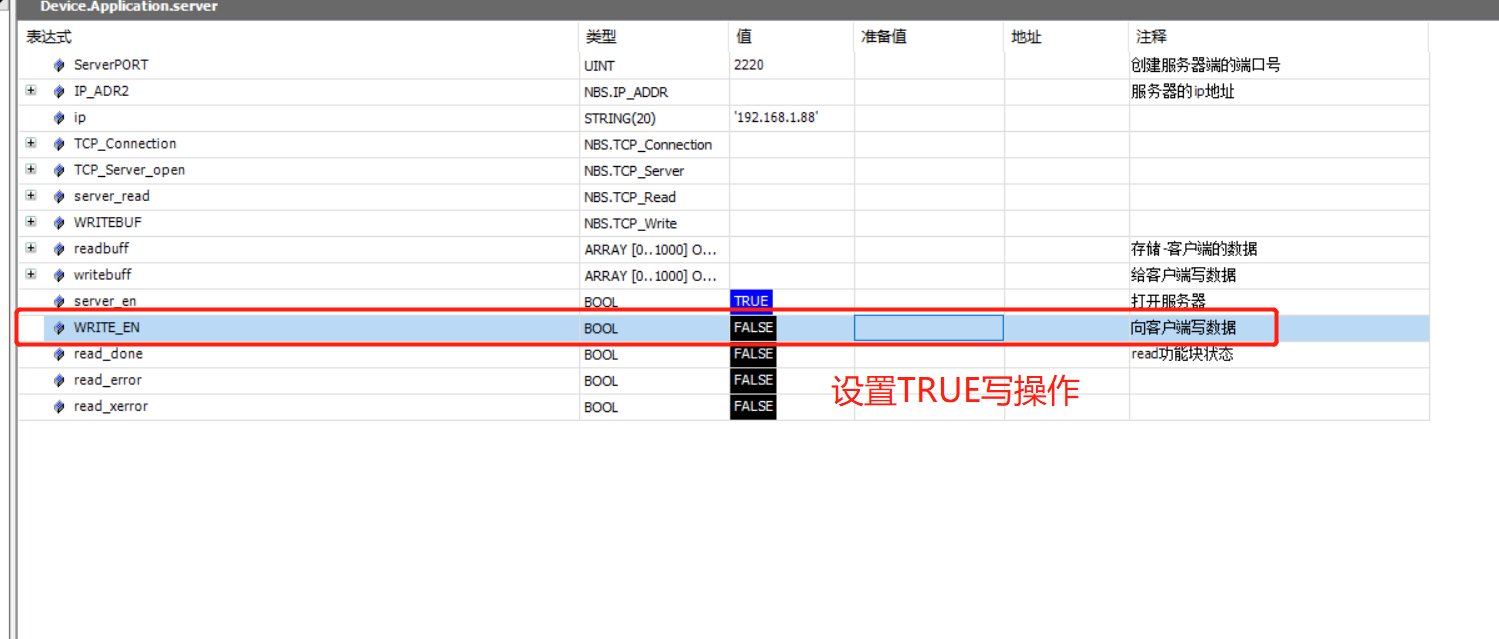The width and height of the screenshot is (1499, 639).
Task: Select the WRITE_EN expression name
Action: [107, 327]
